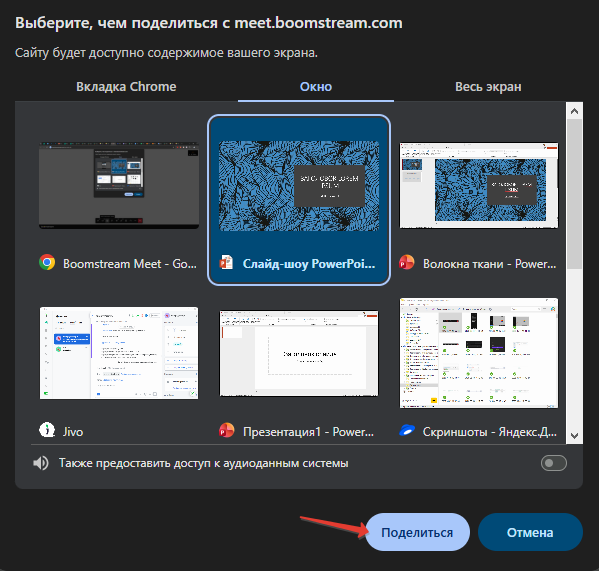Select the Волокна ткани PowerPoint thumbnail

click(479, 186)
